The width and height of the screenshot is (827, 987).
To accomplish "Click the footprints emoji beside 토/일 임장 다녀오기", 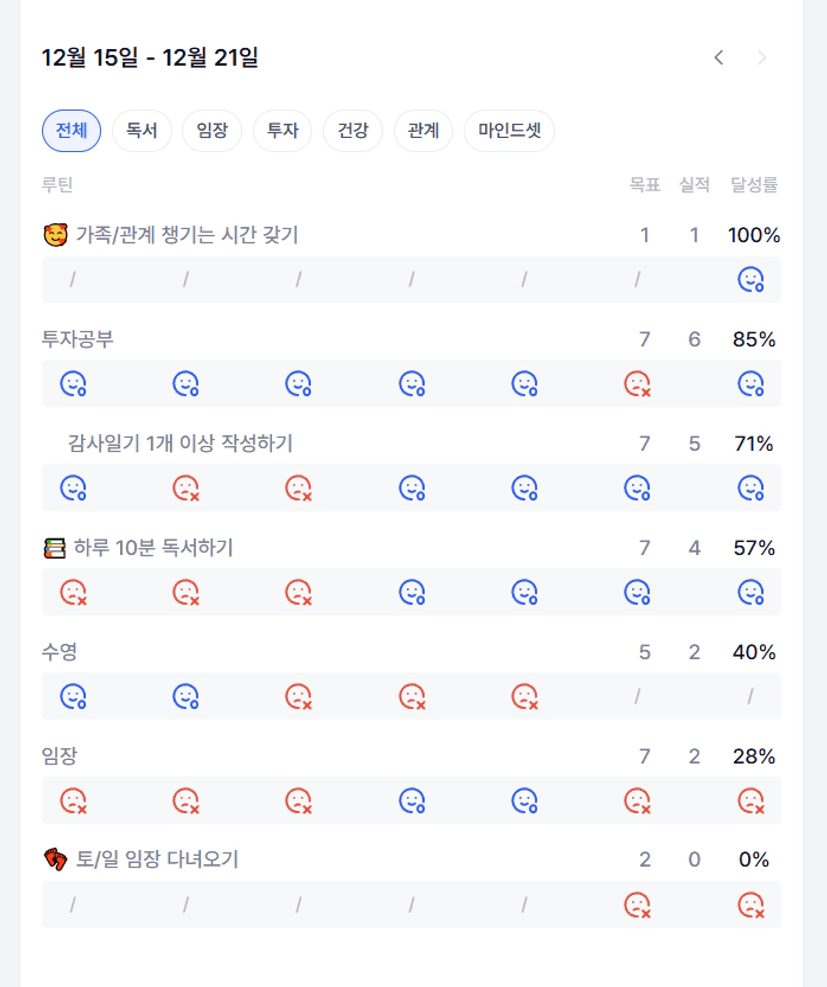I will pos(55,859).
